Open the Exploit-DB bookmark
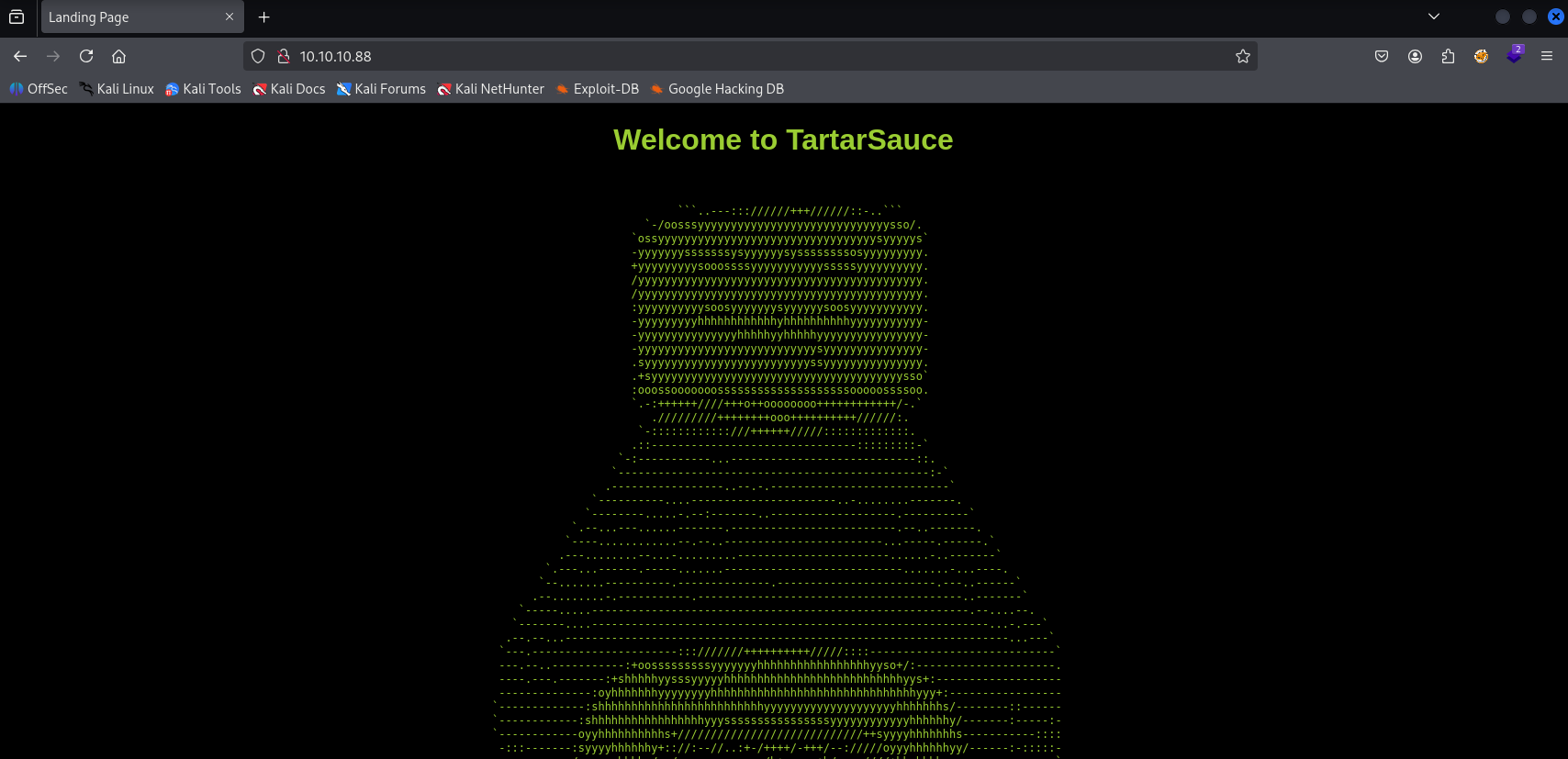This screenshot has width=1568, height=759. click(598, 89)
